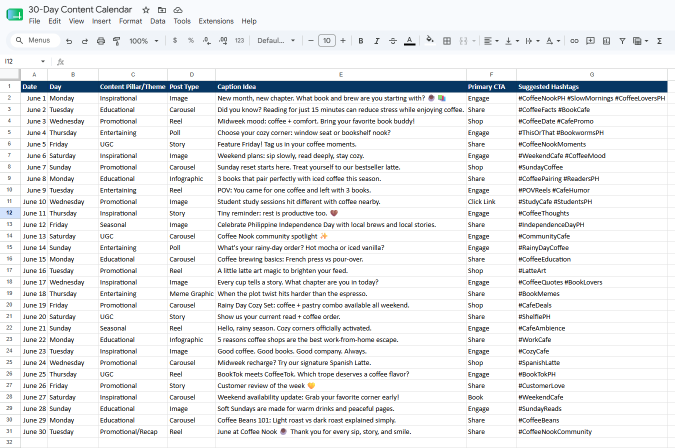Toggle Strikethrough formatting
Viewport: 675px width, 448px height.
393,41
